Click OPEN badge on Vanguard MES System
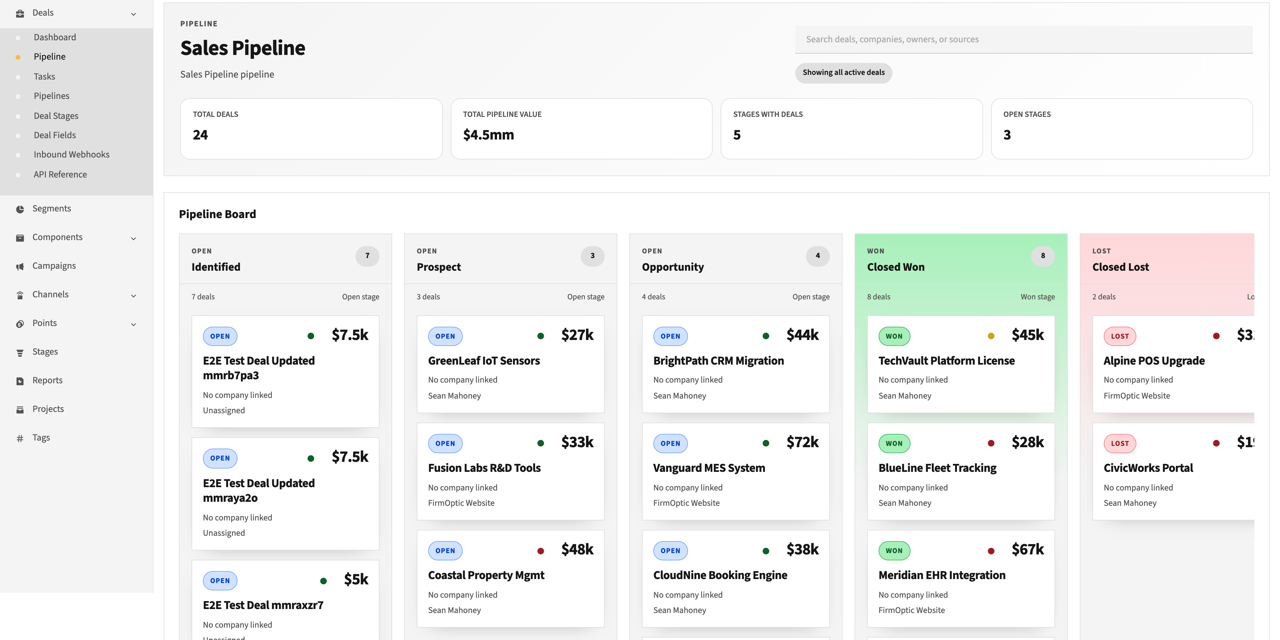 (x=670, y=443)
